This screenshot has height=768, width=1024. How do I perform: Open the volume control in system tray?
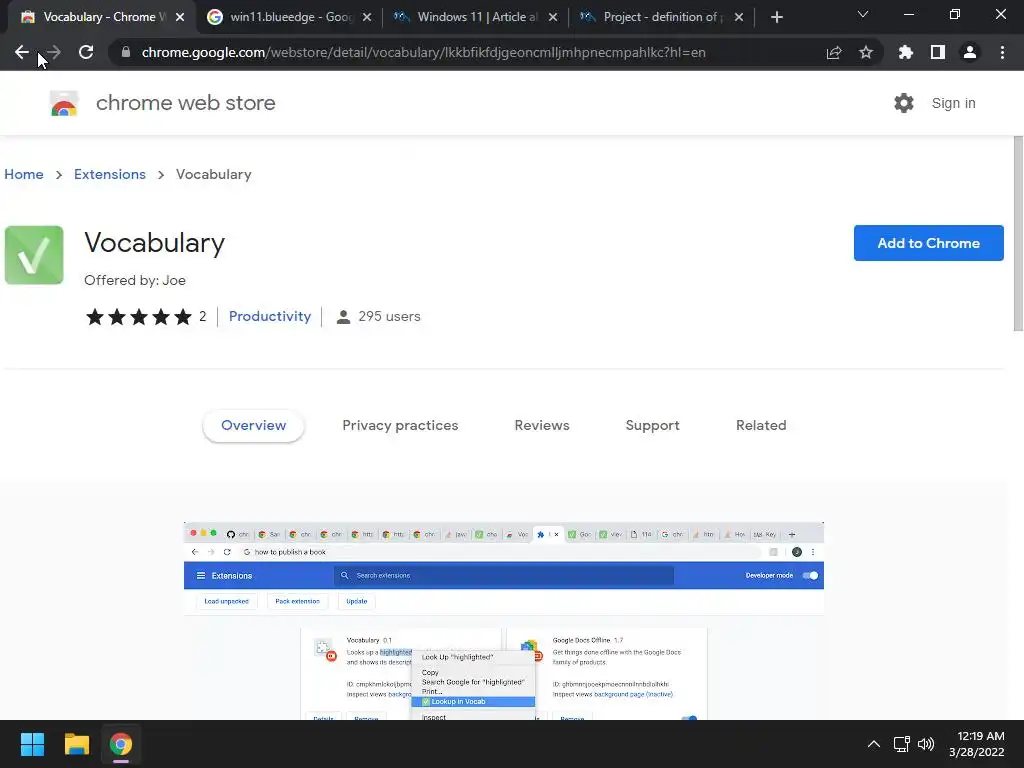pos(925,744)
